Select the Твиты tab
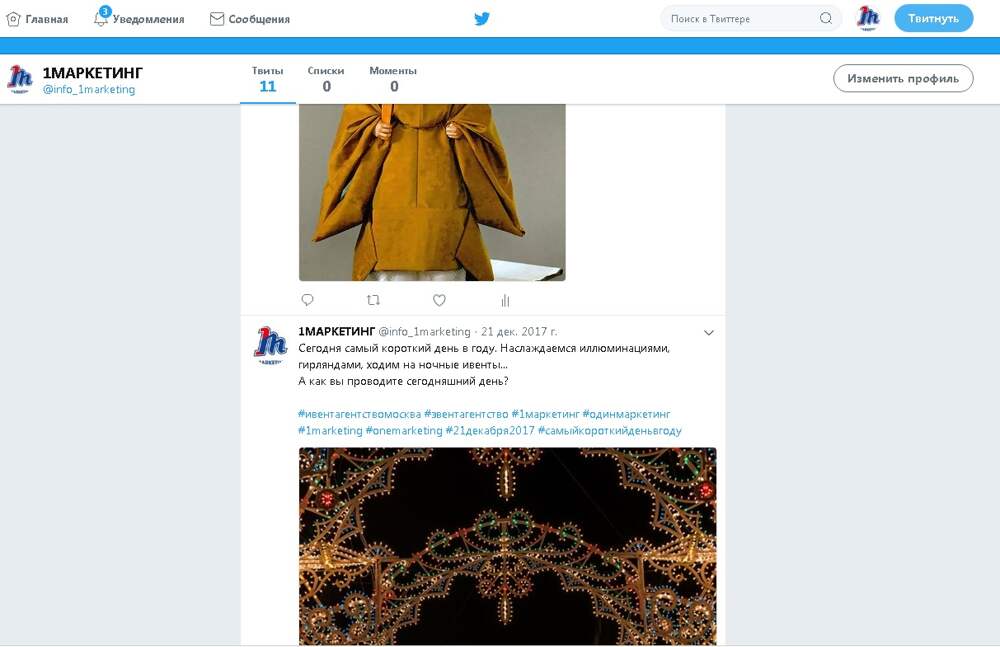The width and height of the screenshot is (1000, 647). click(x=268, y=79)
